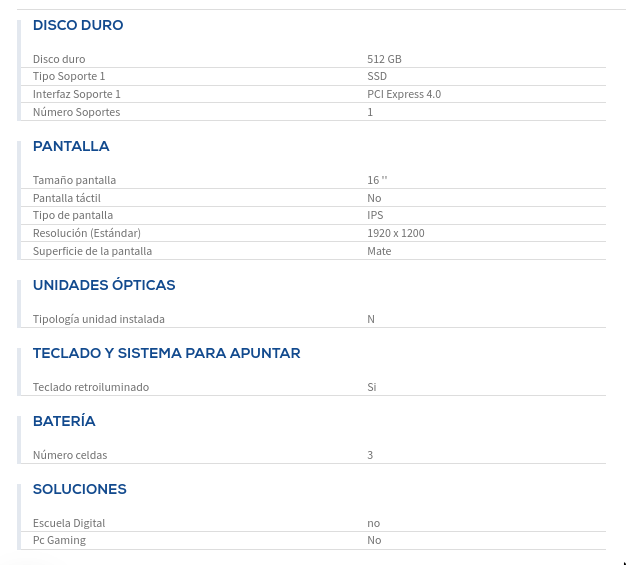The image size is (626, 565).
Task: Click the SOLUCIONES section heading
Action: coord(80,489)
